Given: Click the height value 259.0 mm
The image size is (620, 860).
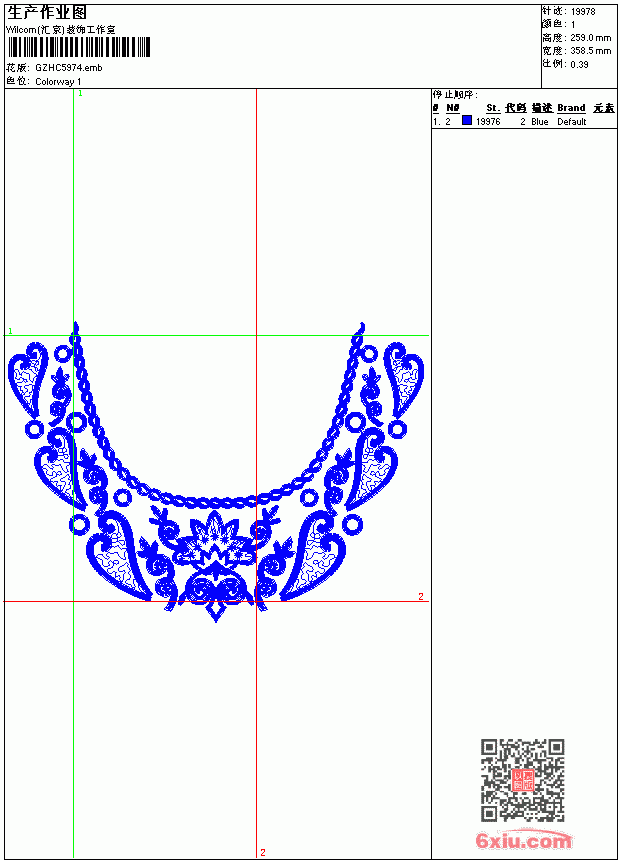Looking at the screenshot, I should [x=590, y=38].
